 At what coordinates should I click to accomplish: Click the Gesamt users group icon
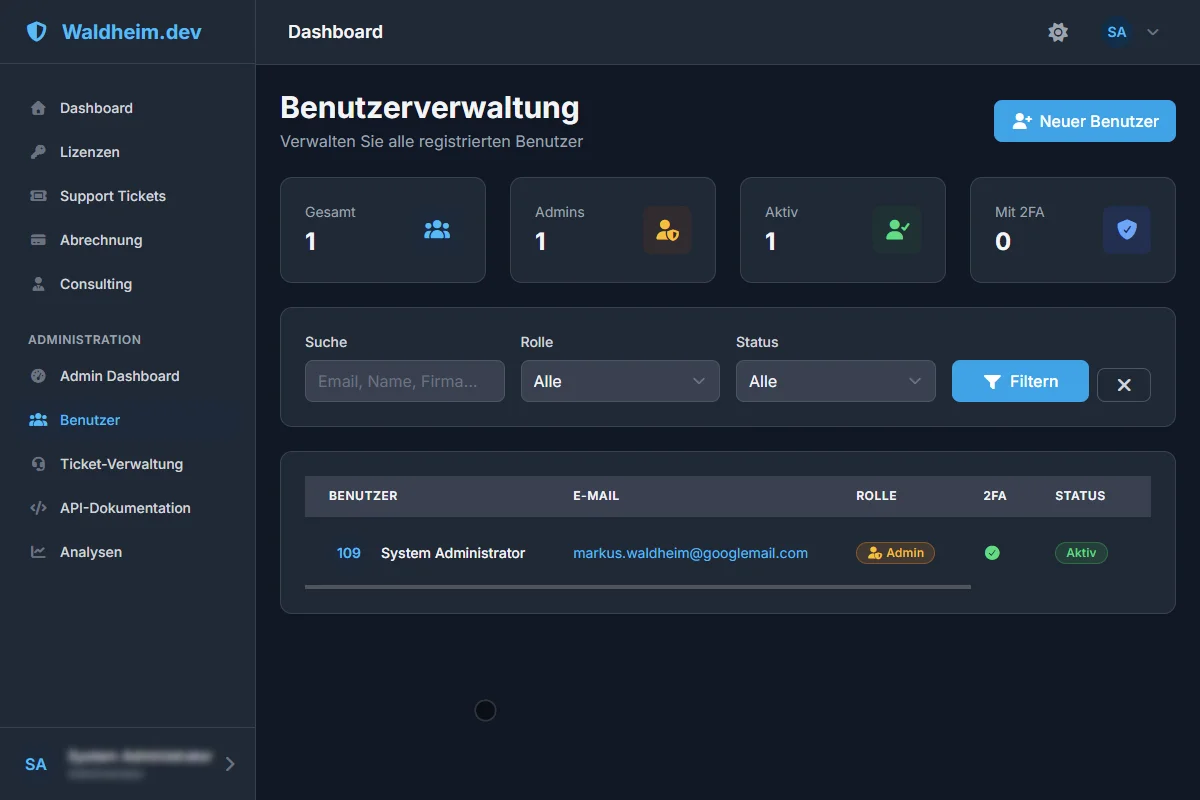point(437,230)
